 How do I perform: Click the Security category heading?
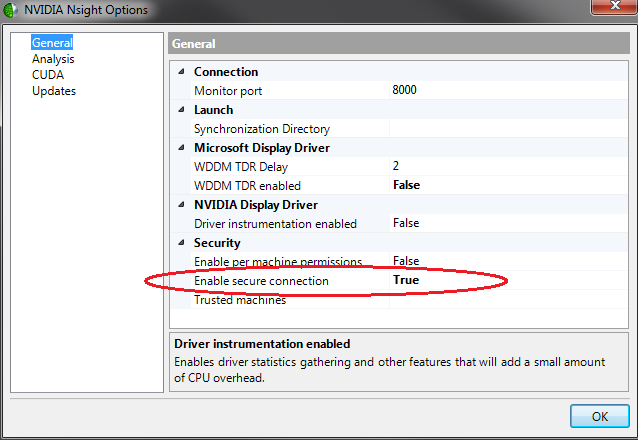click(x=217, y=243)
